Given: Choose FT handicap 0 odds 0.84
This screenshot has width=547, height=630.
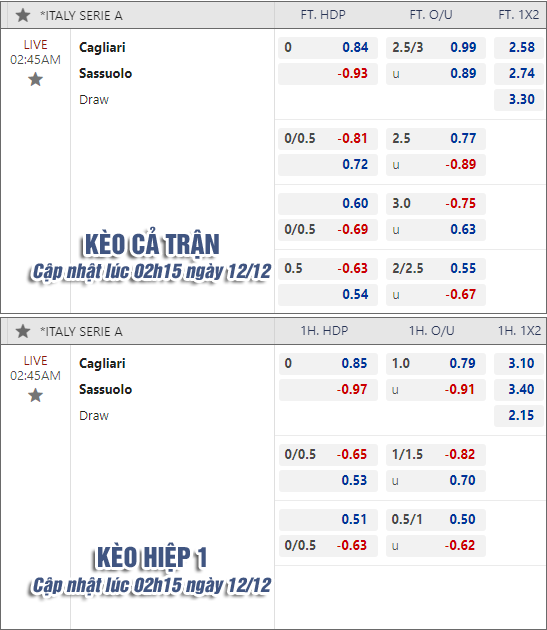Looking at the screenshot, I should click(x=328, y=47).
